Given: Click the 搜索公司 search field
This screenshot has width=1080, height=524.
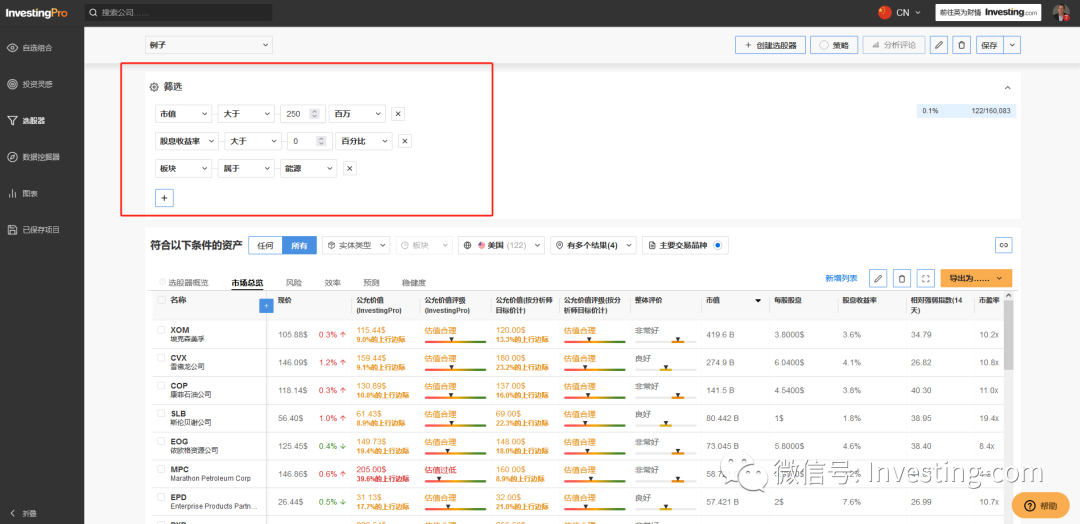Looking at the screenshot, I should pyautogui.click(x=180, y=12).
